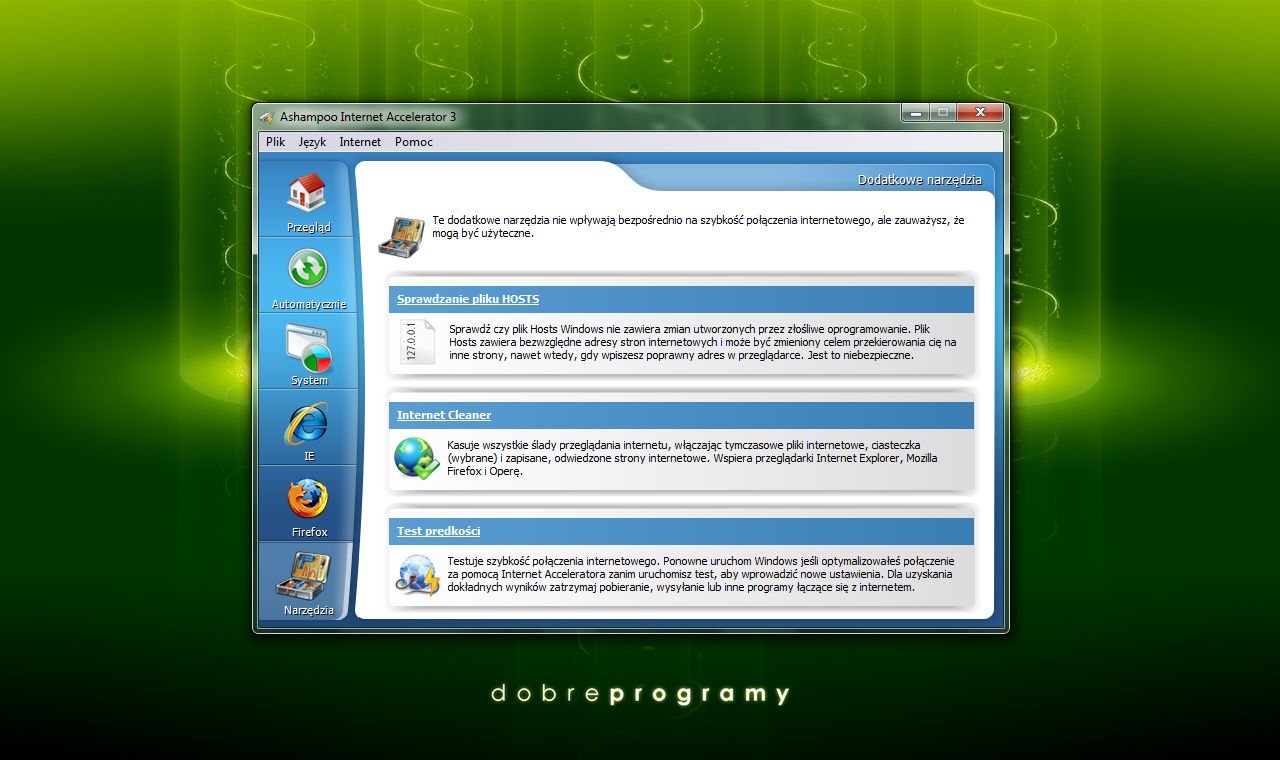The image size is (1280, 760).
Task: Launch the Internet Cleaner link
Action: [x=444, y=415]
